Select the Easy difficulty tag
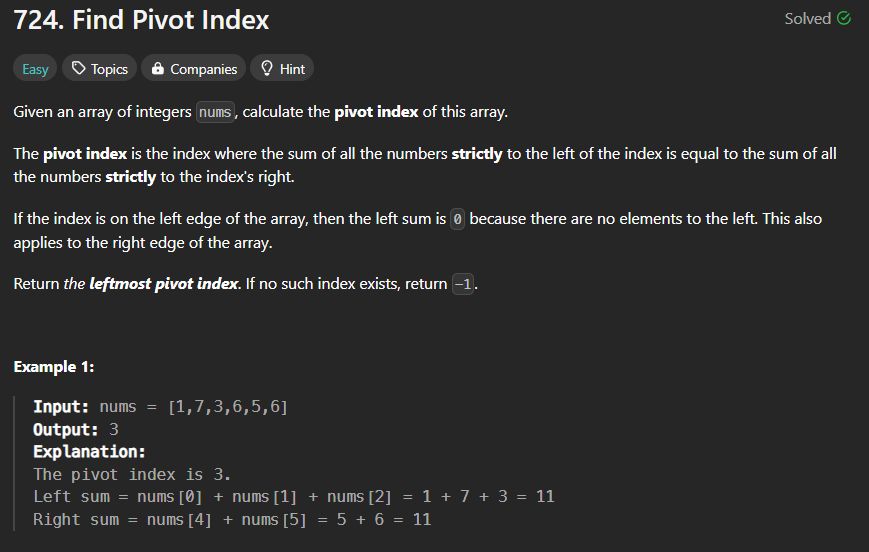 point(35,69)
